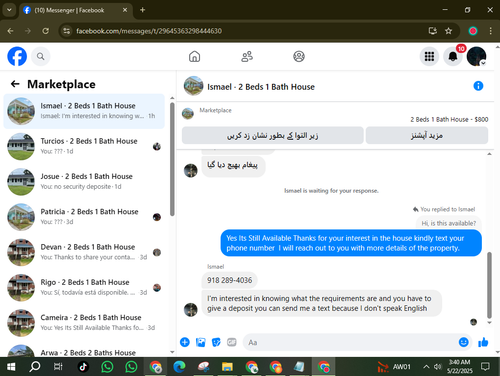
Task: Open Windows Start menu
Action: pyautogui.click(x=11, y=367)
